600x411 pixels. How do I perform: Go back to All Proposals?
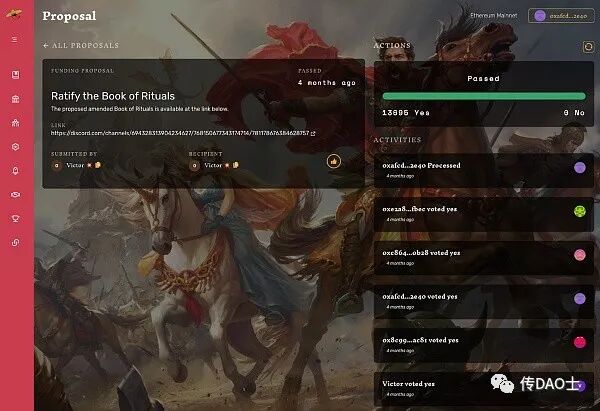[81, 46]
